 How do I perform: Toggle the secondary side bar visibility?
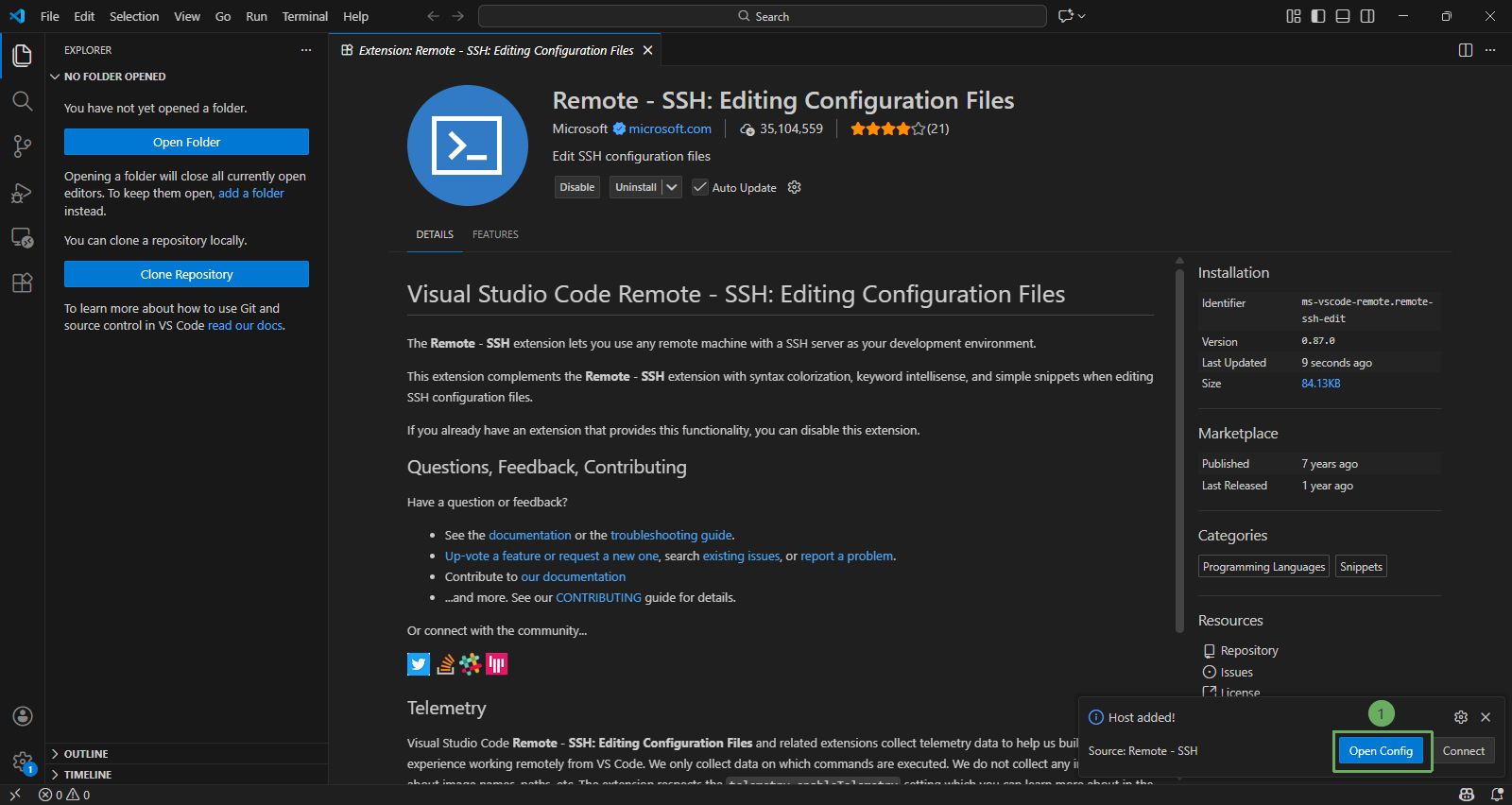tap(1367, 16)
